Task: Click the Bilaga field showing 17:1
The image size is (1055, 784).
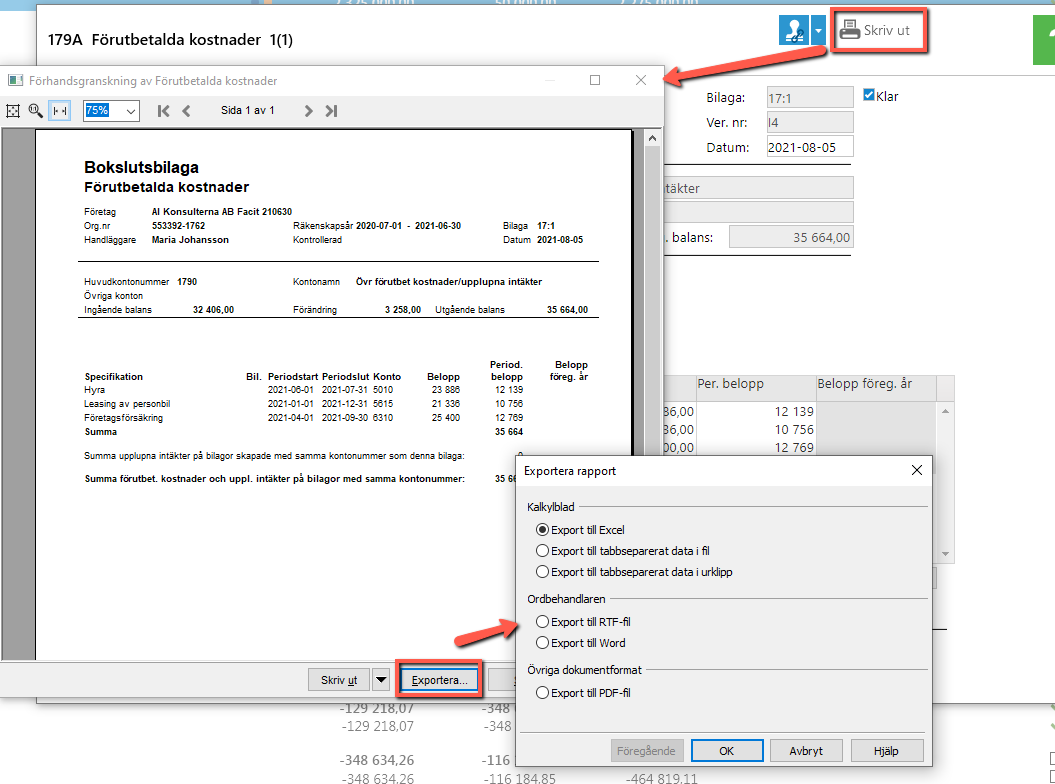Action: (x=810, y=98)
